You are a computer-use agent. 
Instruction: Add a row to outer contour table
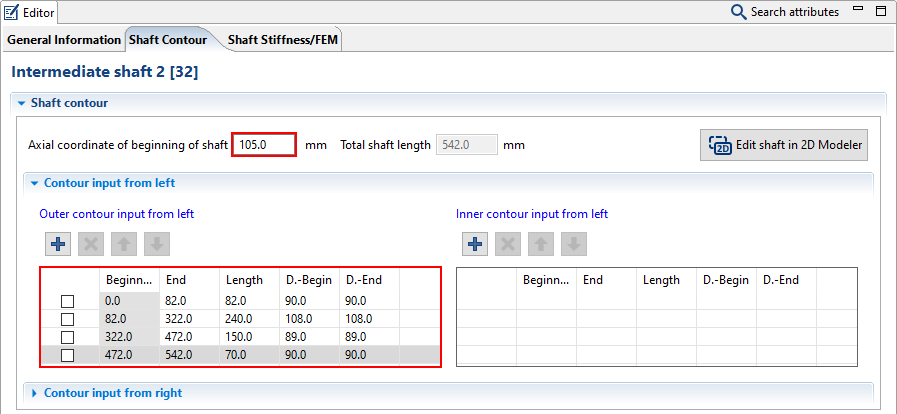58,244
